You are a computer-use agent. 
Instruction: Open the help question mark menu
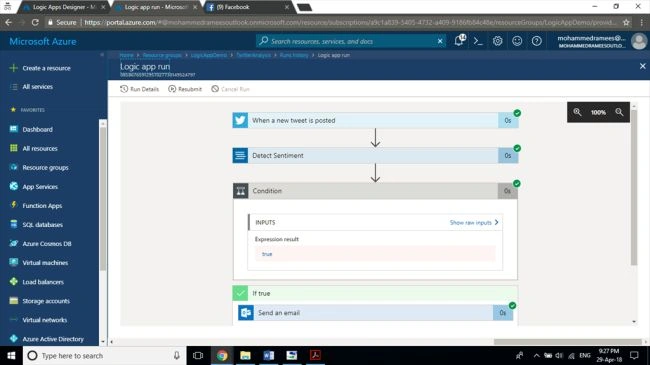click(x=536, y=41)
